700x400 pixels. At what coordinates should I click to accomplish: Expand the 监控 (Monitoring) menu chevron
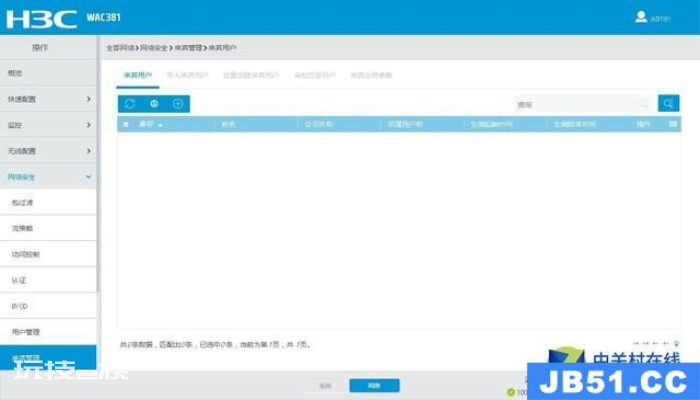click(88, 125)
